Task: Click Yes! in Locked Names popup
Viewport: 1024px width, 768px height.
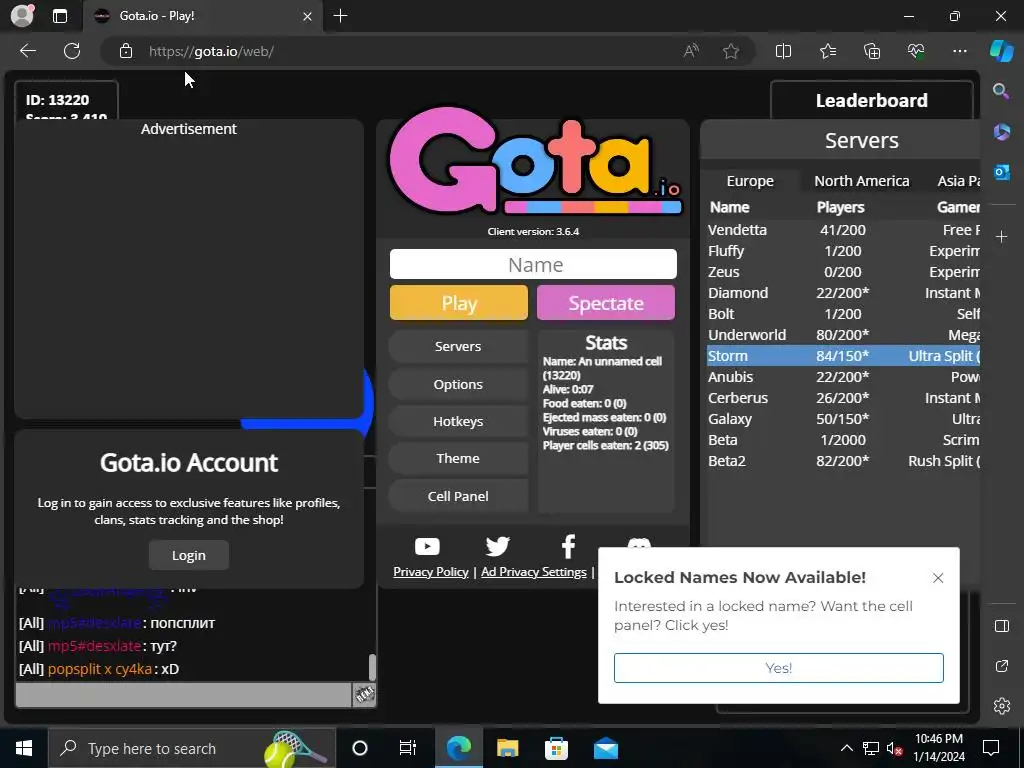Action: pyautogui.click(x=778, y=667)
